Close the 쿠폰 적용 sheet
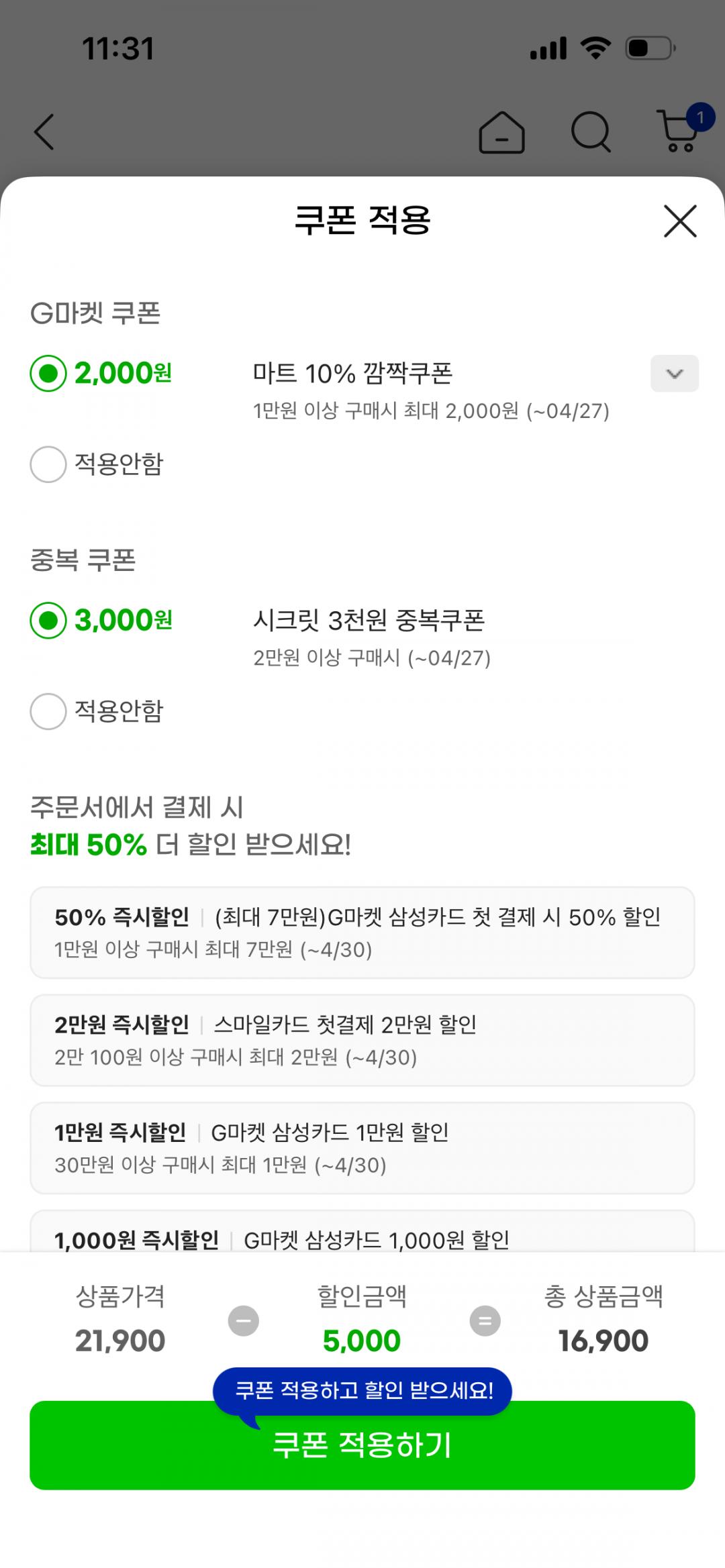725x1568 pixels. tap(680, 221)
